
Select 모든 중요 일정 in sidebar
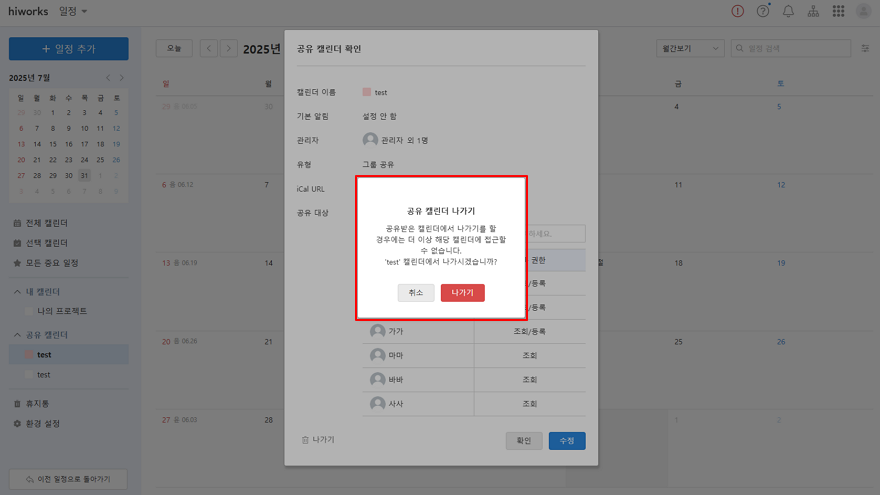pyautogui.click(x=50, y=263)
